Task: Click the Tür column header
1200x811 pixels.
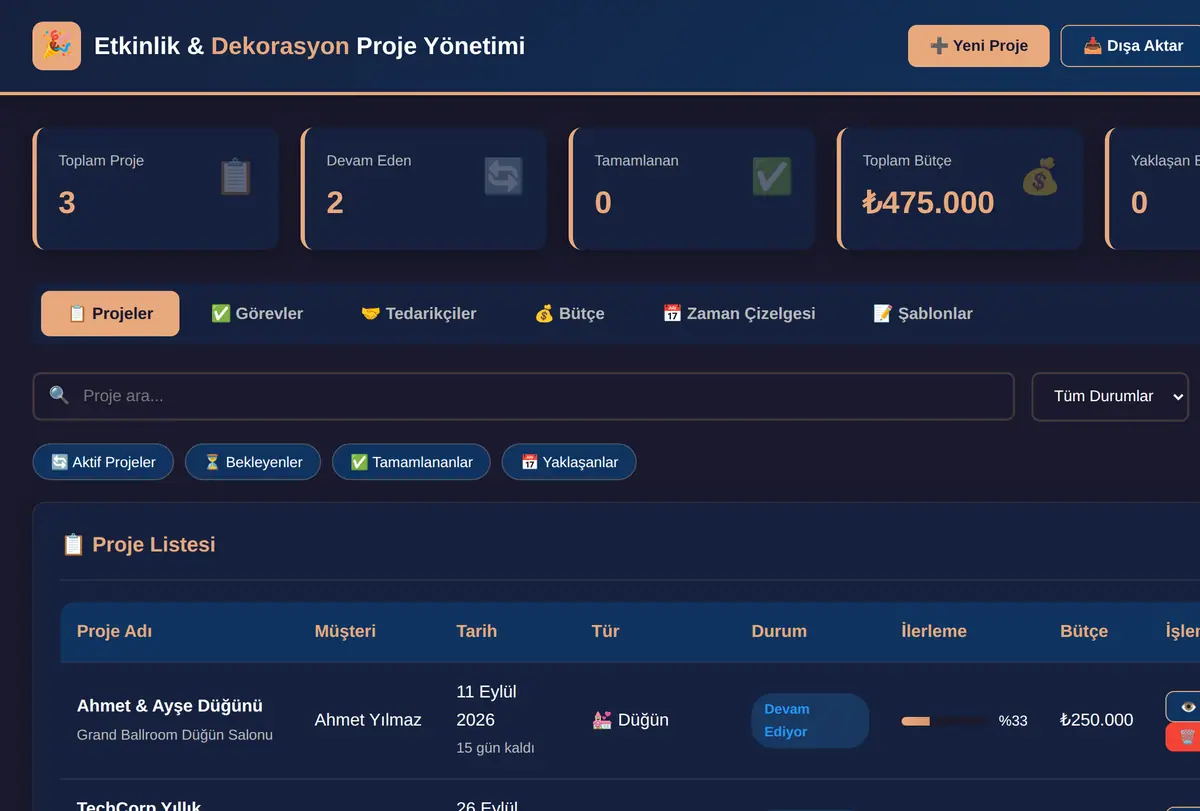Action: coord(605,631)
